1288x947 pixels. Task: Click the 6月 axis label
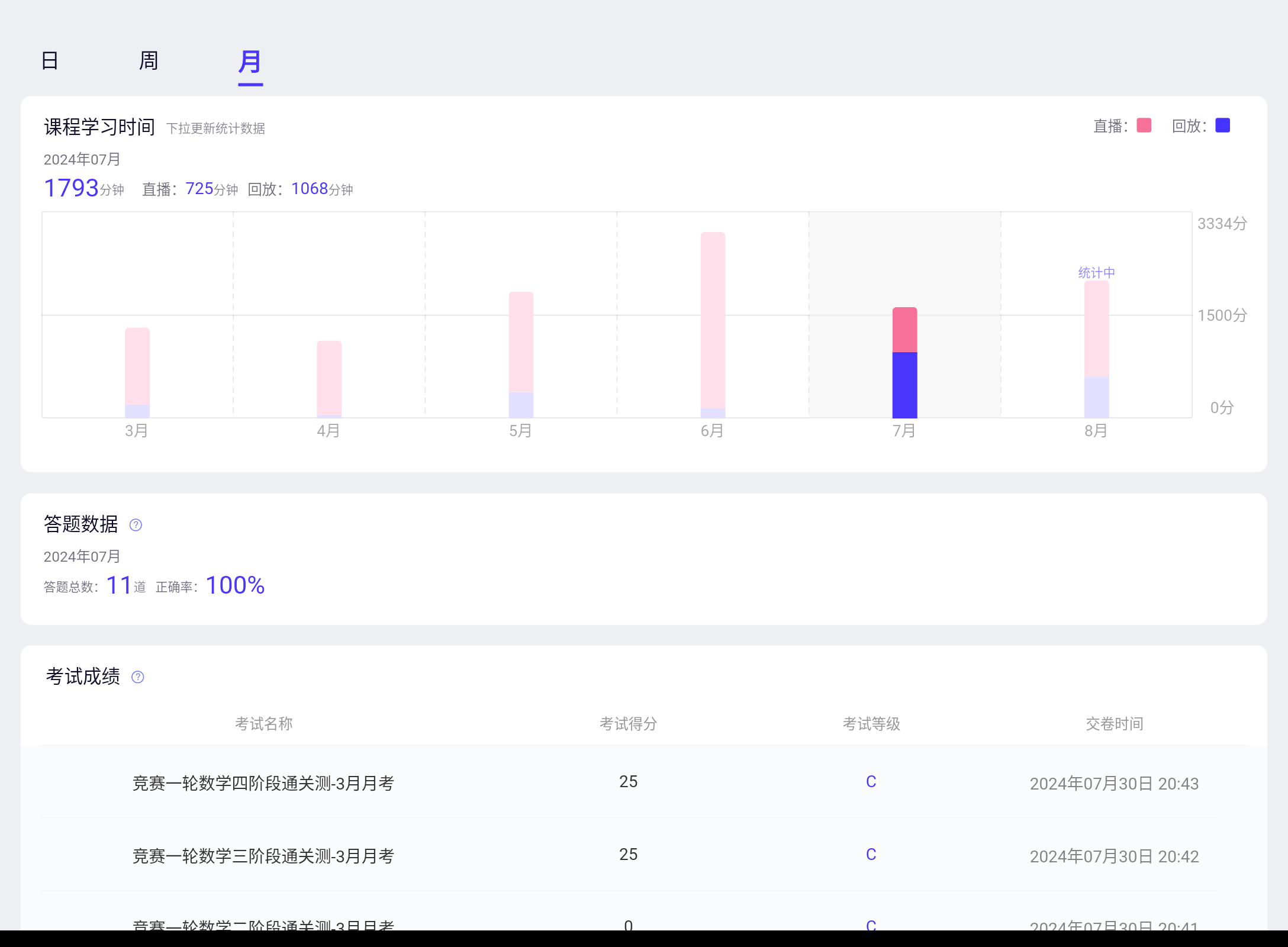pyautogui.click(x=712, y=431)
